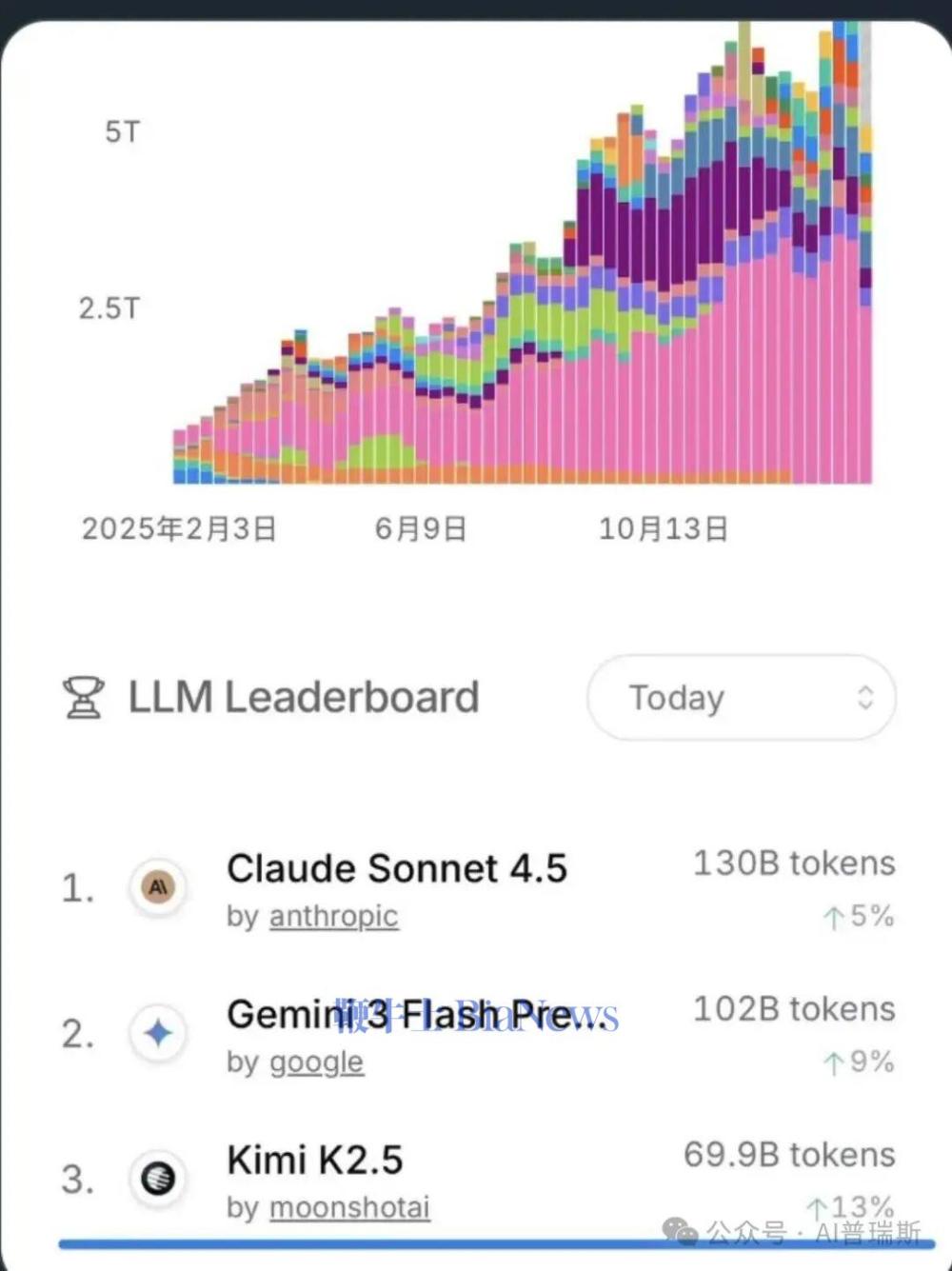
Task: Open the Today time range dropdown
Action: point(741,698)
